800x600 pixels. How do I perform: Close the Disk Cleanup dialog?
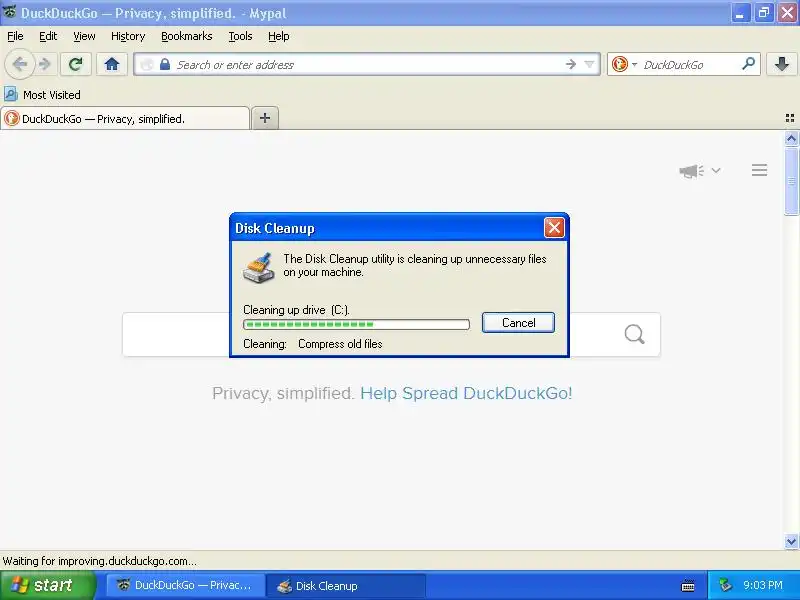tap(554, 228)
